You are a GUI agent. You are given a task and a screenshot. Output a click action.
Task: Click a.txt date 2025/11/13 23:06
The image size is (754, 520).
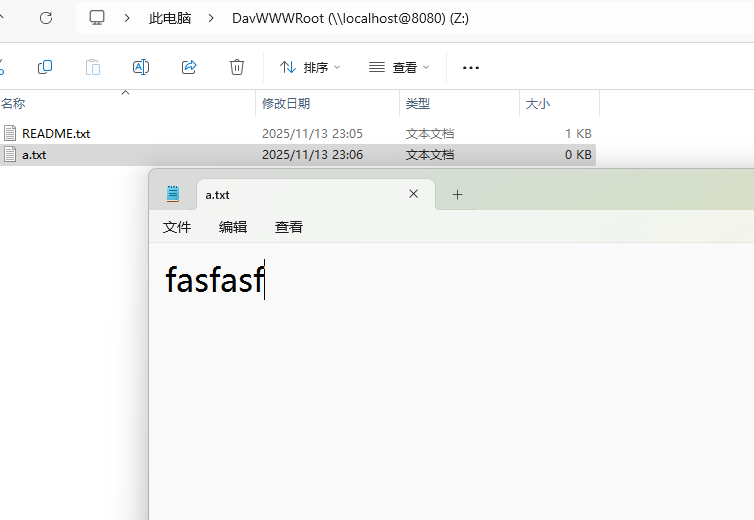312,155
